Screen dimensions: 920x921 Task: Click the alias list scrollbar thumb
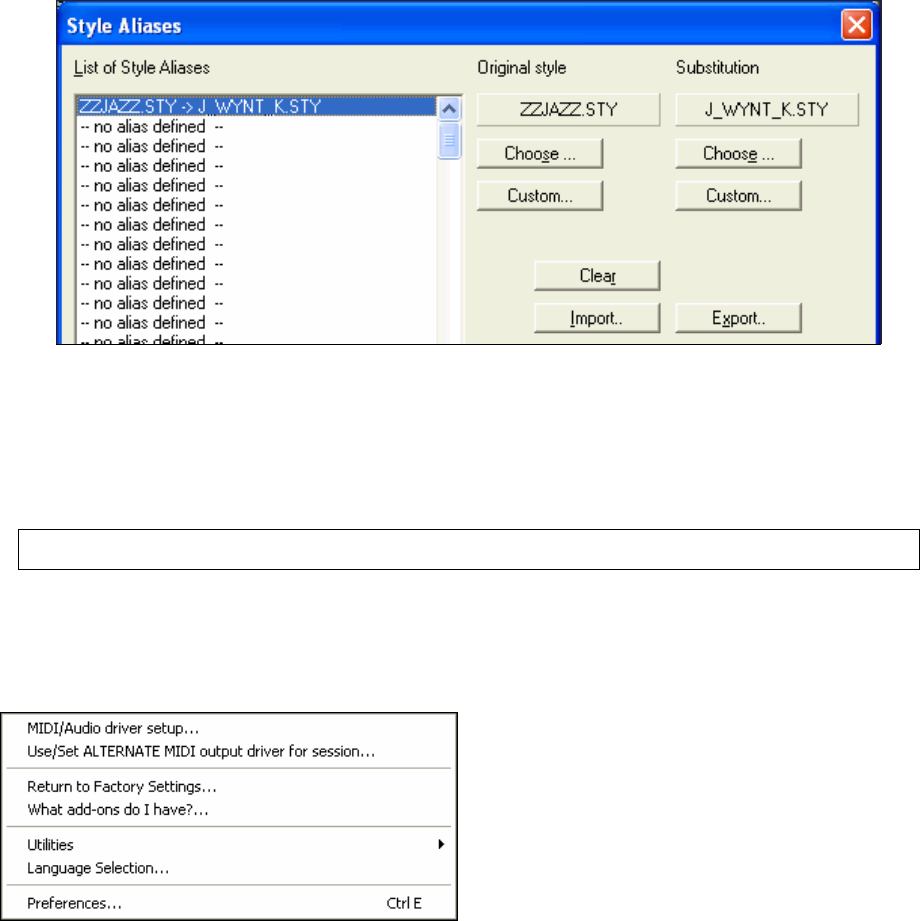point(449,140)
